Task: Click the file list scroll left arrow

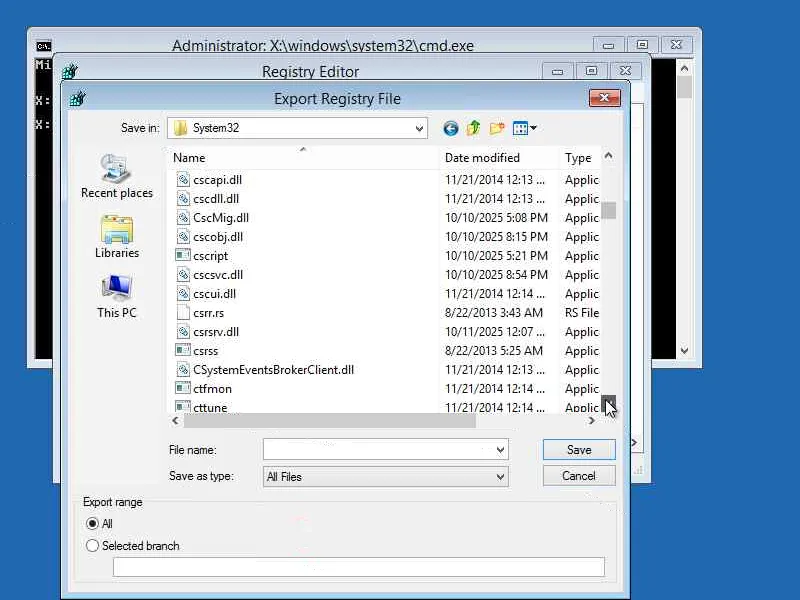Action: click(x=176, y=421)
